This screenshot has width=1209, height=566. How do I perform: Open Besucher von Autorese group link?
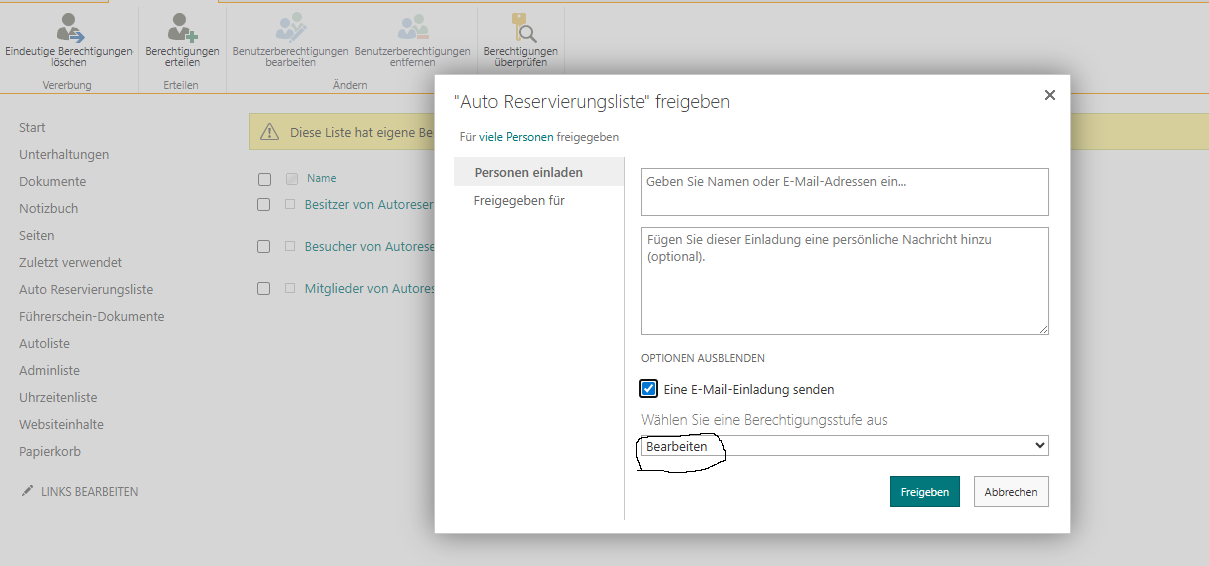tap(369, 246)
